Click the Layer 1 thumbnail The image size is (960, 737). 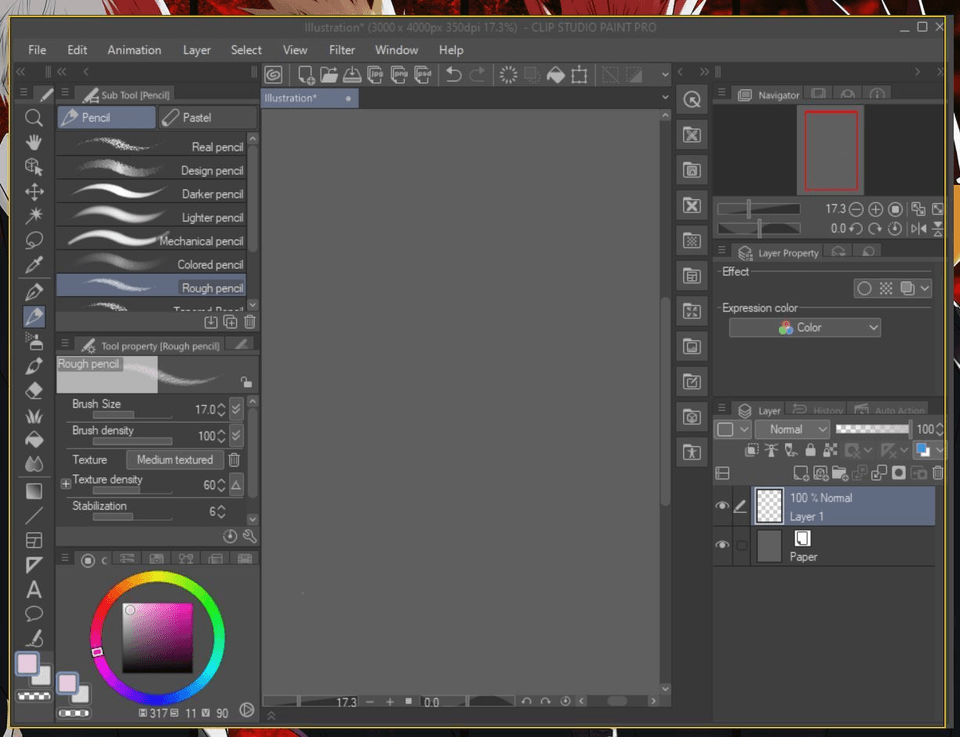(769, 506)
